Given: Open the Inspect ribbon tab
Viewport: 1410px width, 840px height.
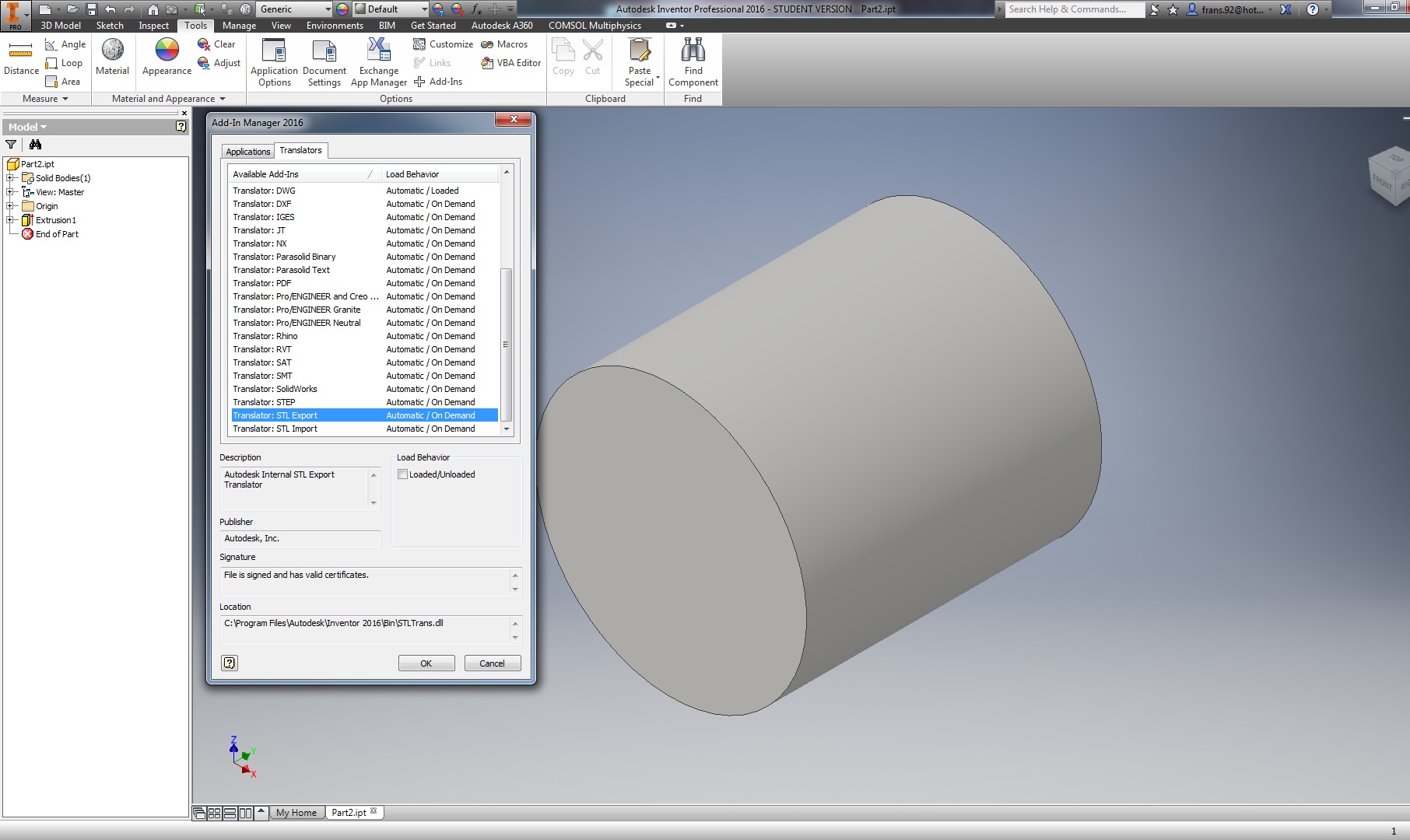Looking at the screenshot, I should tap(153, 26).
